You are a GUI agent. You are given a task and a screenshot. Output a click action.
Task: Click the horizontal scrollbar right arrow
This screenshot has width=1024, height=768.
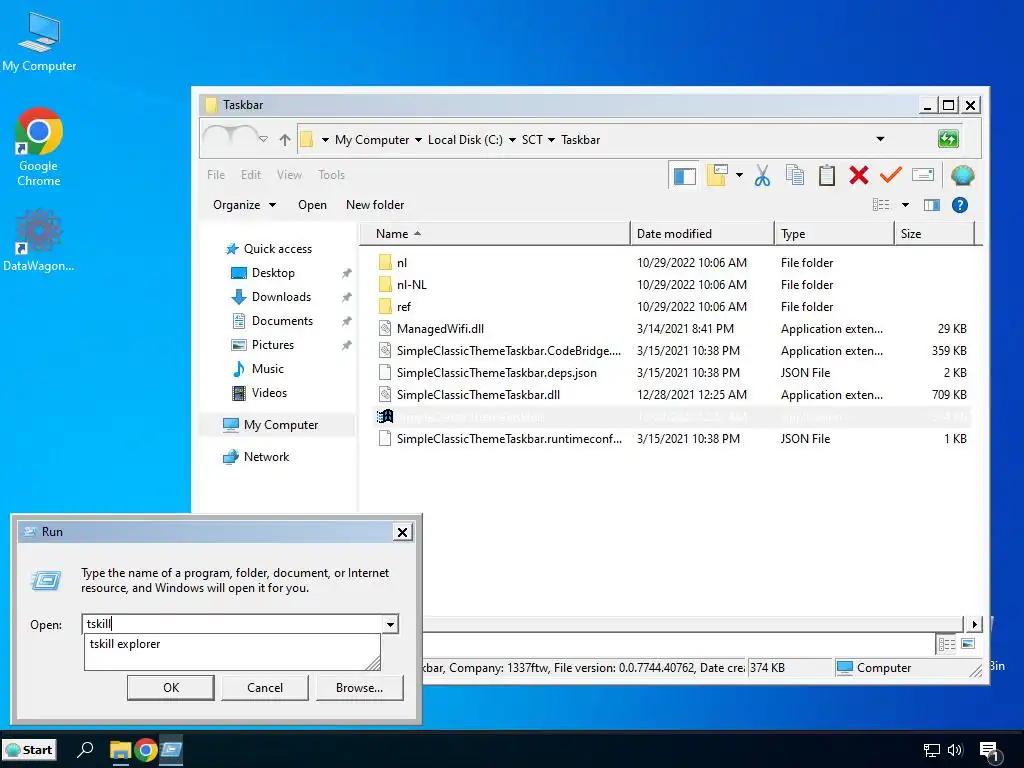coord(974,624)
